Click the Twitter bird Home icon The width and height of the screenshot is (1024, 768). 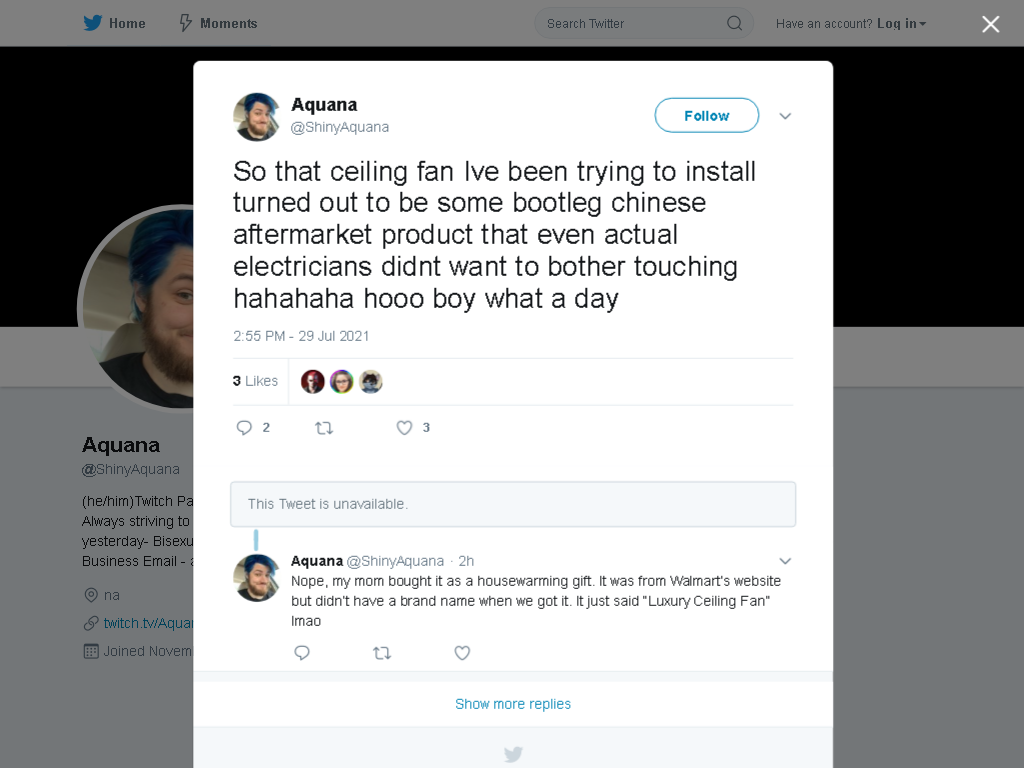[93, 24]
